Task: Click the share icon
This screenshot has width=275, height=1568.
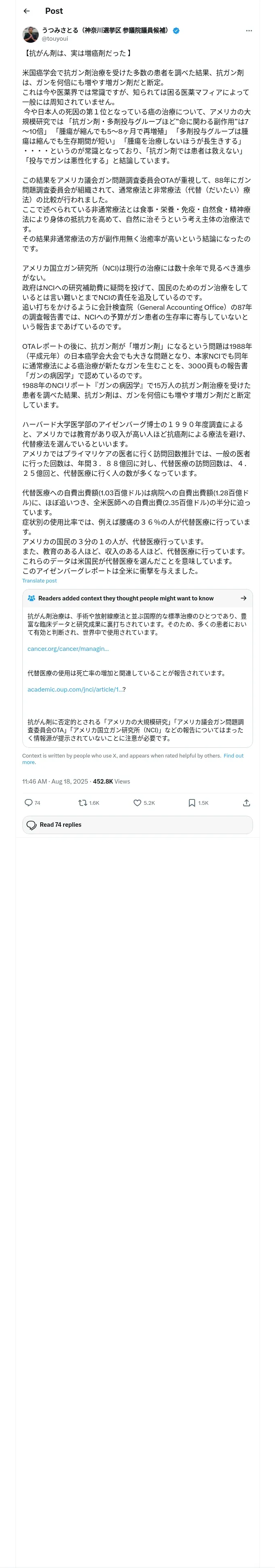Action: [x=246, y=803]
